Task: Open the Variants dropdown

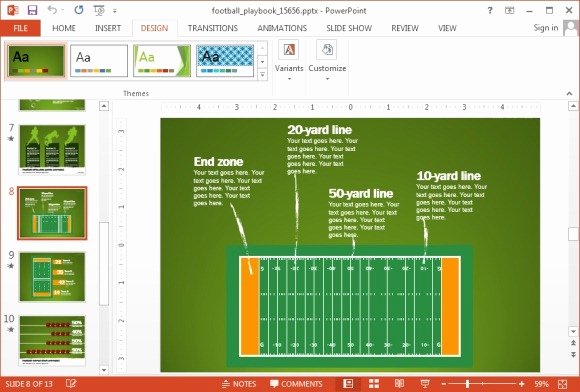Action: [289, 61]
